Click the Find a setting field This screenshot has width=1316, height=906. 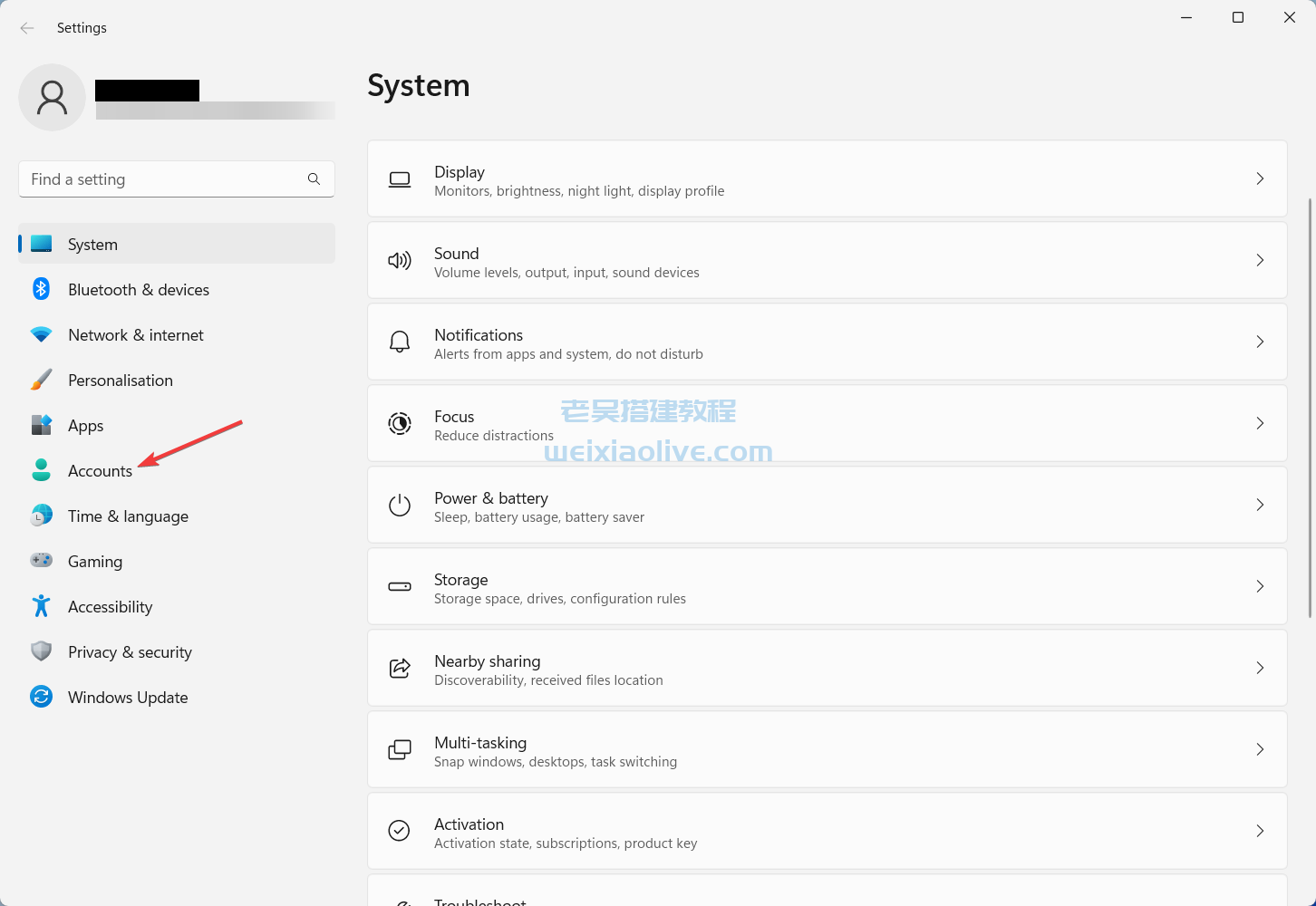click(177, 178)
